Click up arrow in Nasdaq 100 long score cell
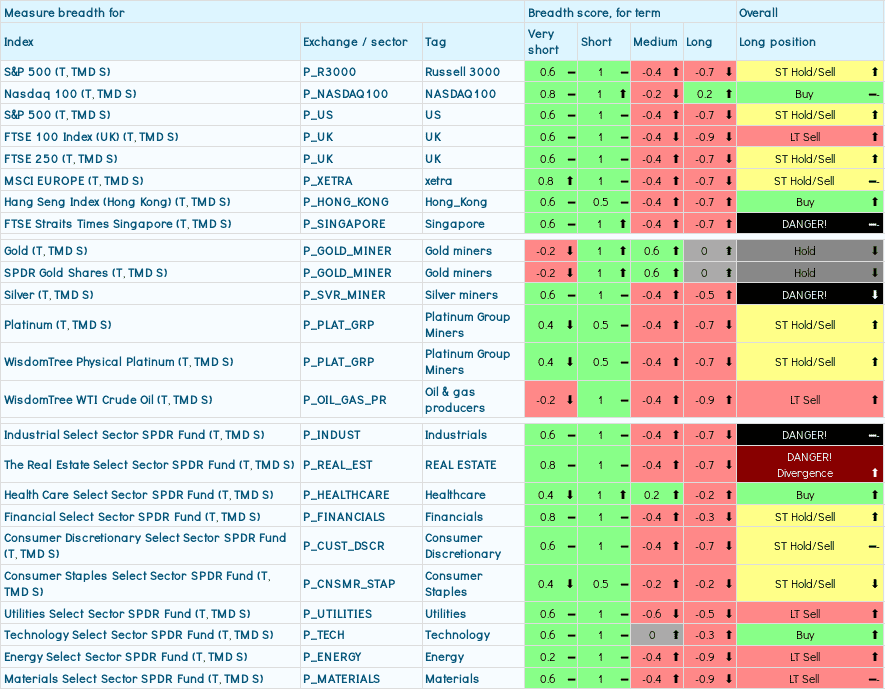 click(729, 94)
